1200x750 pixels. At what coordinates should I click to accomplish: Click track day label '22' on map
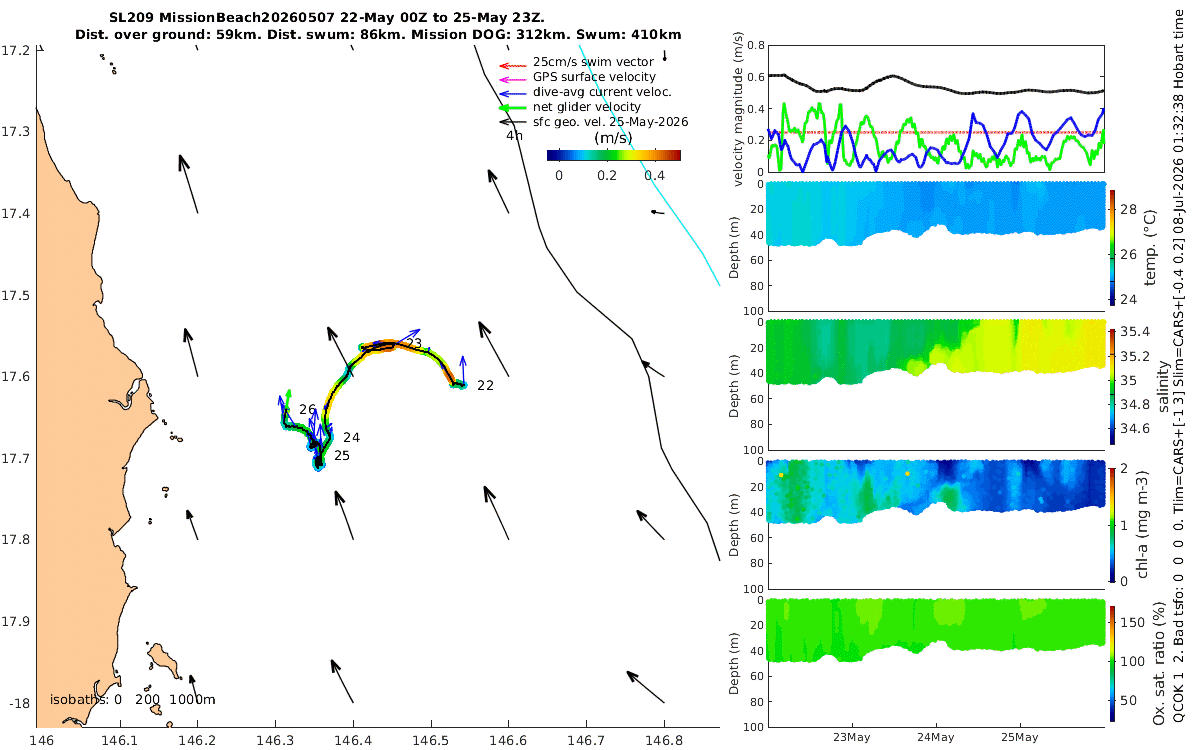pos(485,385)
